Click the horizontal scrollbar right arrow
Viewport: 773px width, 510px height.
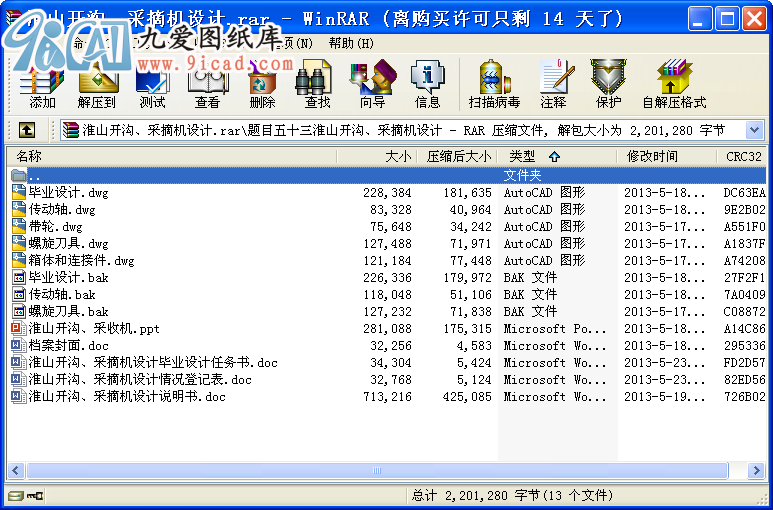click(756, 470)
